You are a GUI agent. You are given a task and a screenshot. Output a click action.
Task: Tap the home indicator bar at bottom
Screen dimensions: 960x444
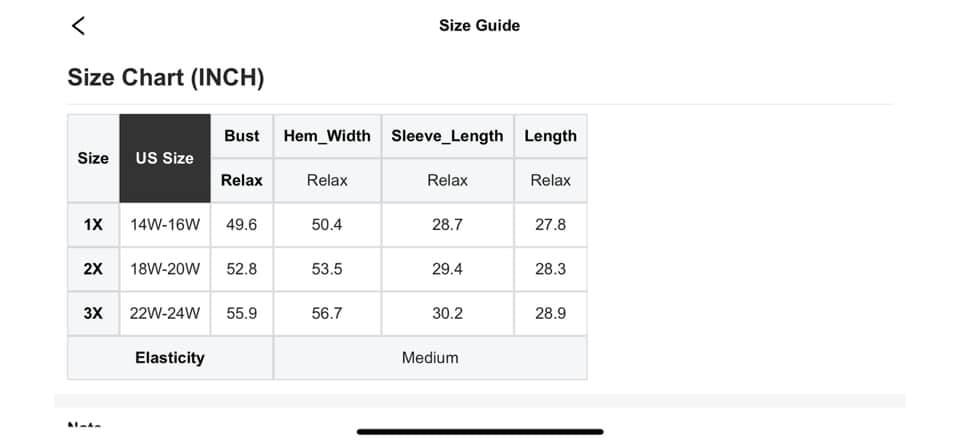tap(480, 432)
